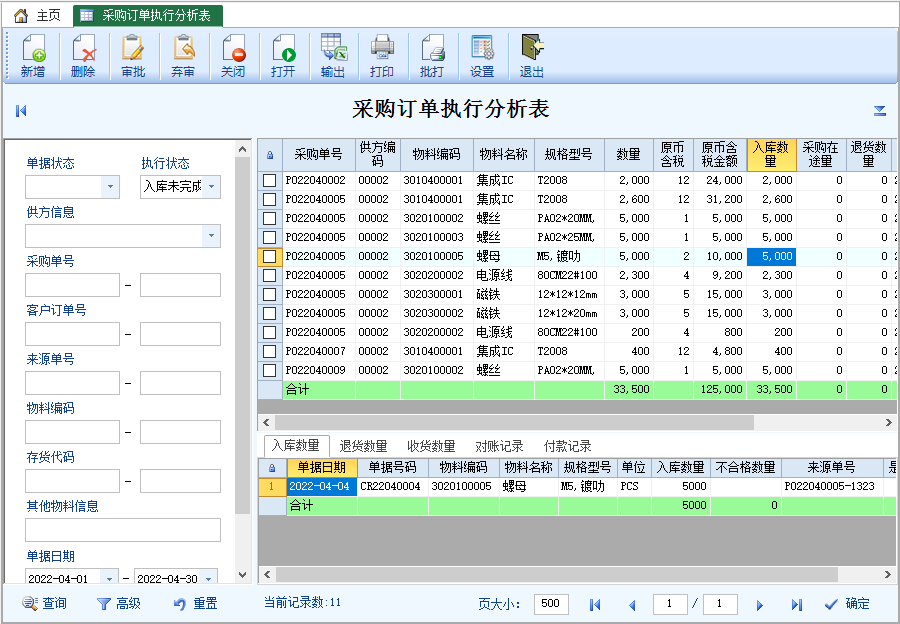Viewport: 900px width, 624px height.
Task: Click the 删除 (delete) toolbar icon
Action: click(x=83, y=56)
